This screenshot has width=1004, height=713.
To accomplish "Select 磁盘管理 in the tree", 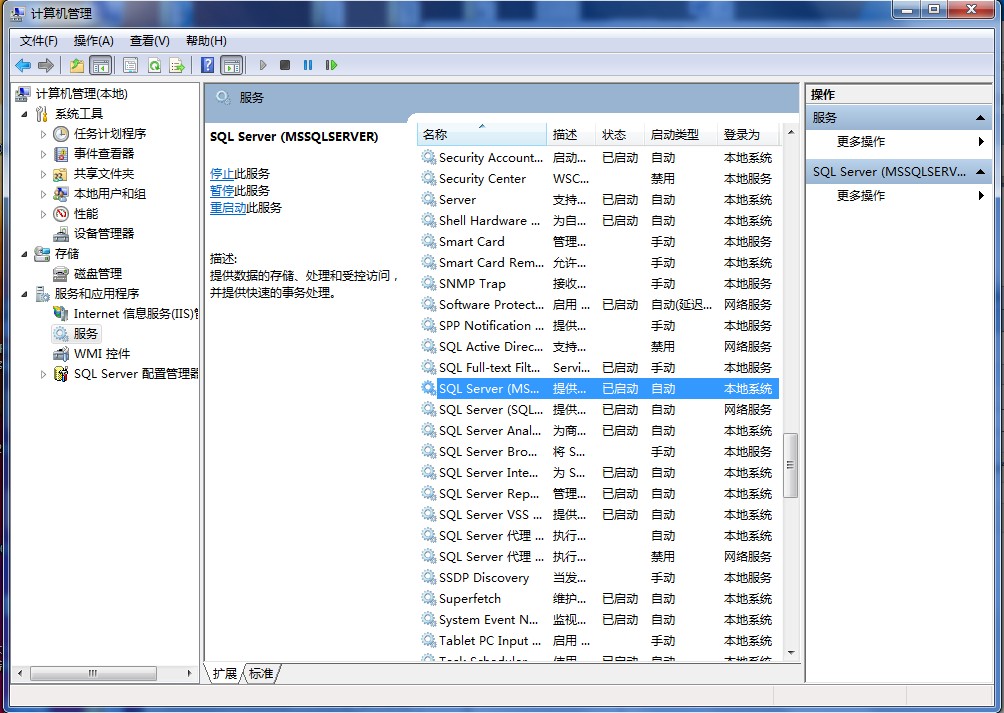I will pyautogui.click(x=98, y=273).
